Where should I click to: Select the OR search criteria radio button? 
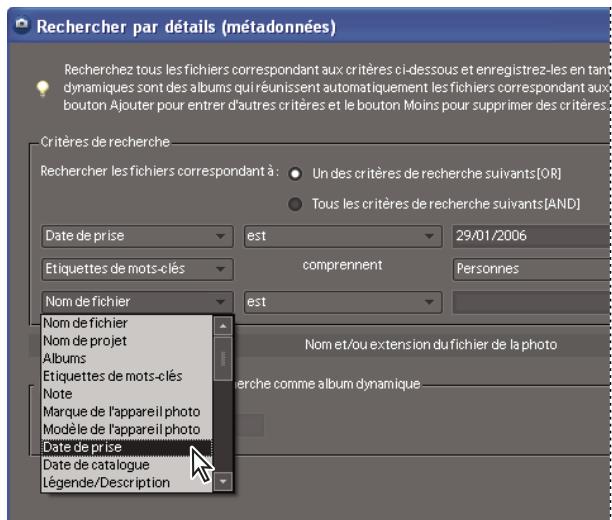pyautogui.click(x=295, y=173)
